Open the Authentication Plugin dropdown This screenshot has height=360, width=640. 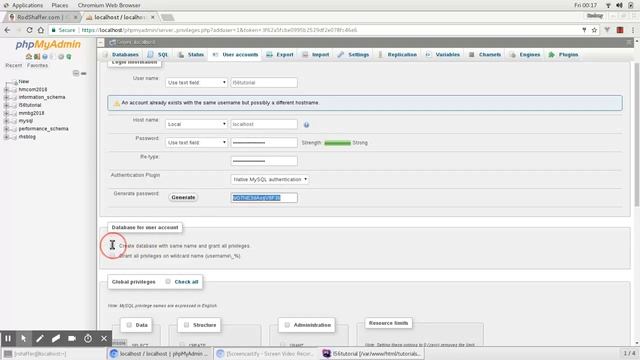[x=269, y=179]
